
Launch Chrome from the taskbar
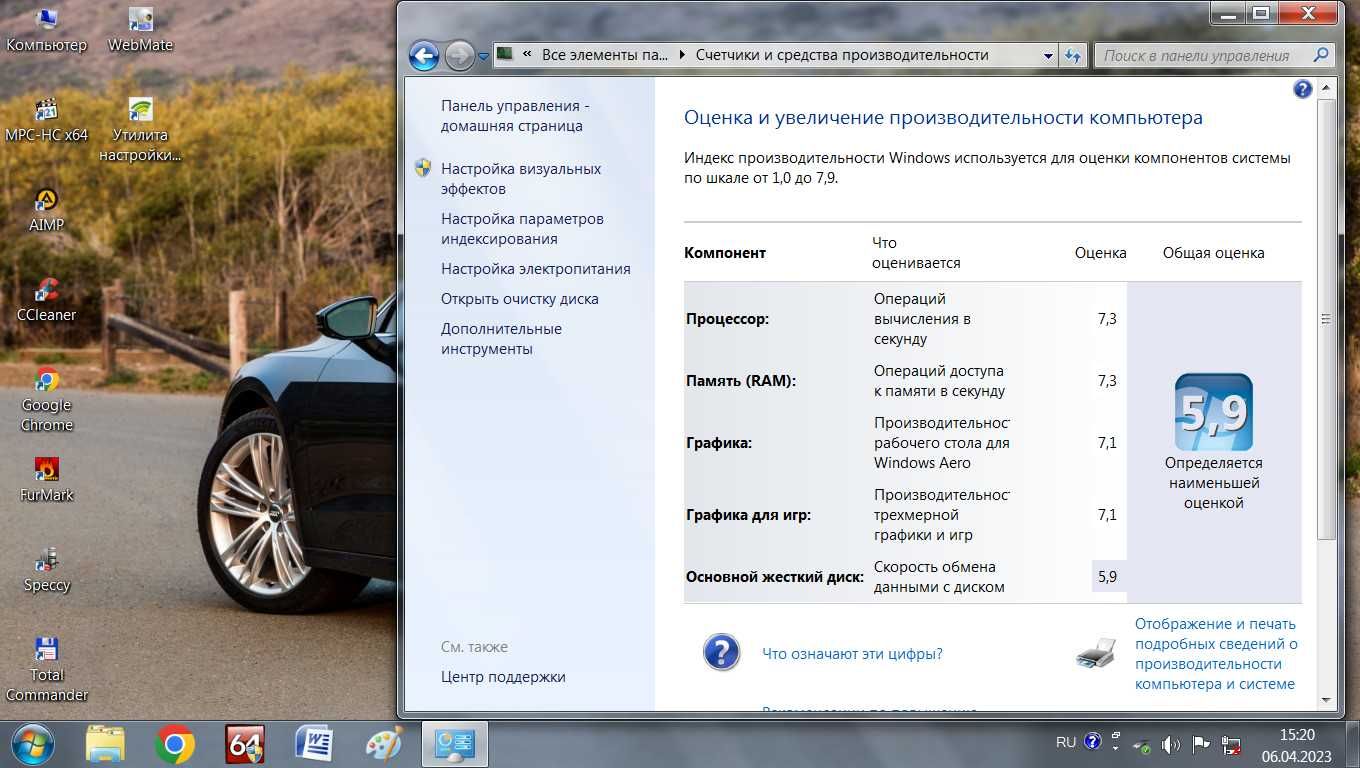pos(175,744)
